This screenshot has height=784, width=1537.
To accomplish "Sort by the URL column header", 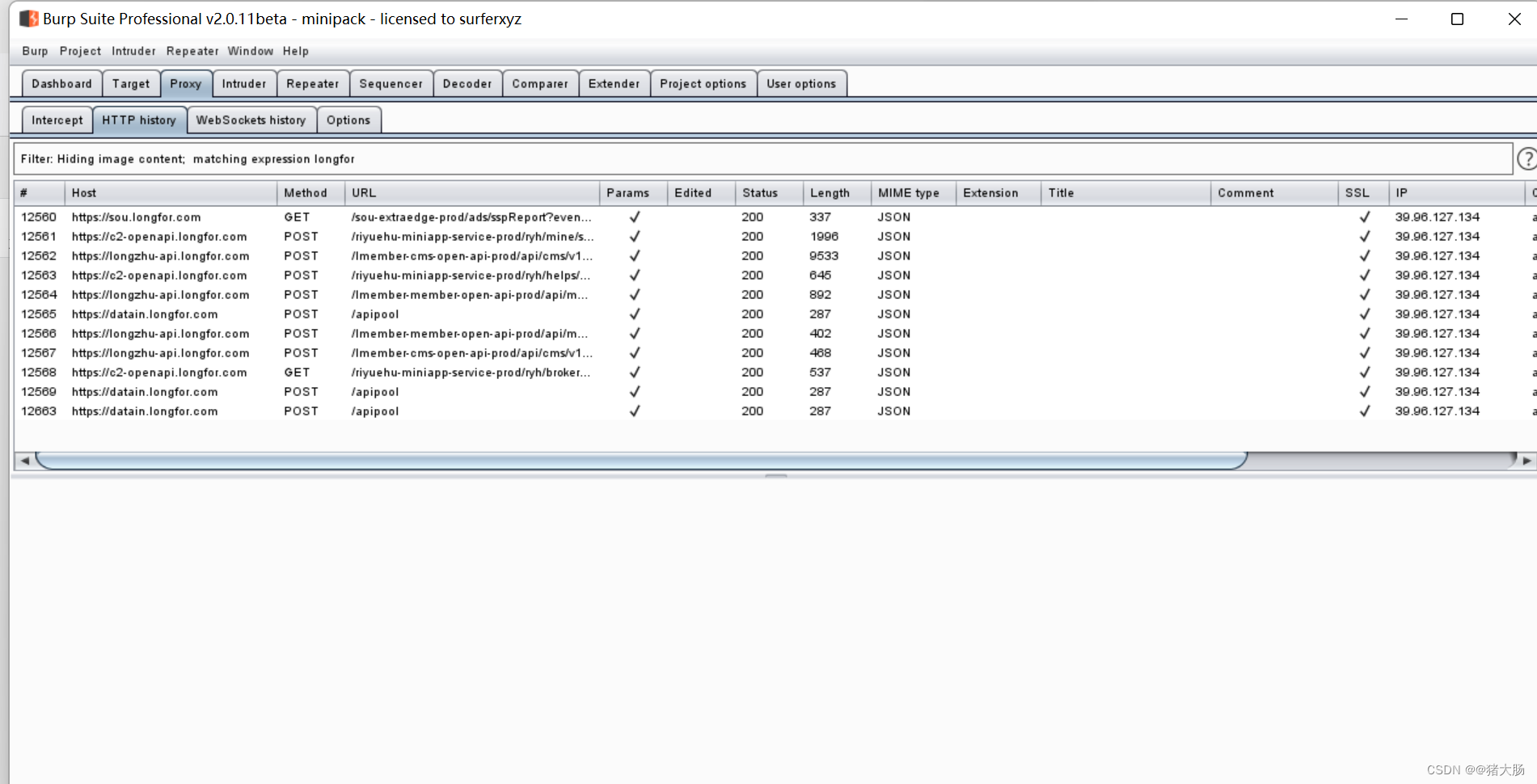I will (471, 192).
